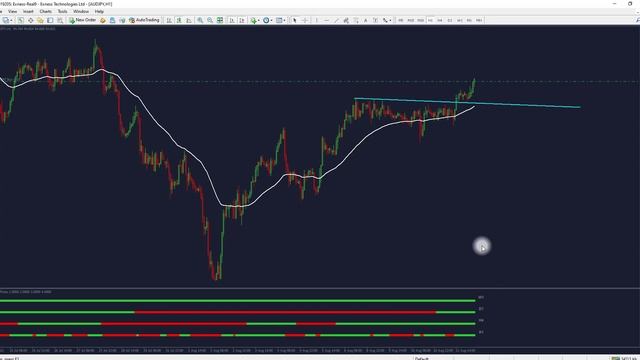Switch chart to line chart style

coord(189,20)
